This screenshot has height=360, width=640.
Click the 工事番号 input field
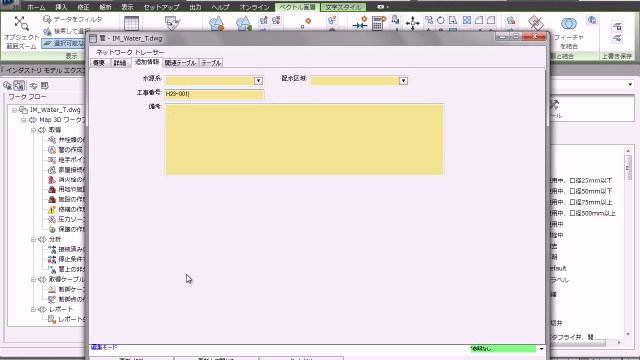click(214, 94)
